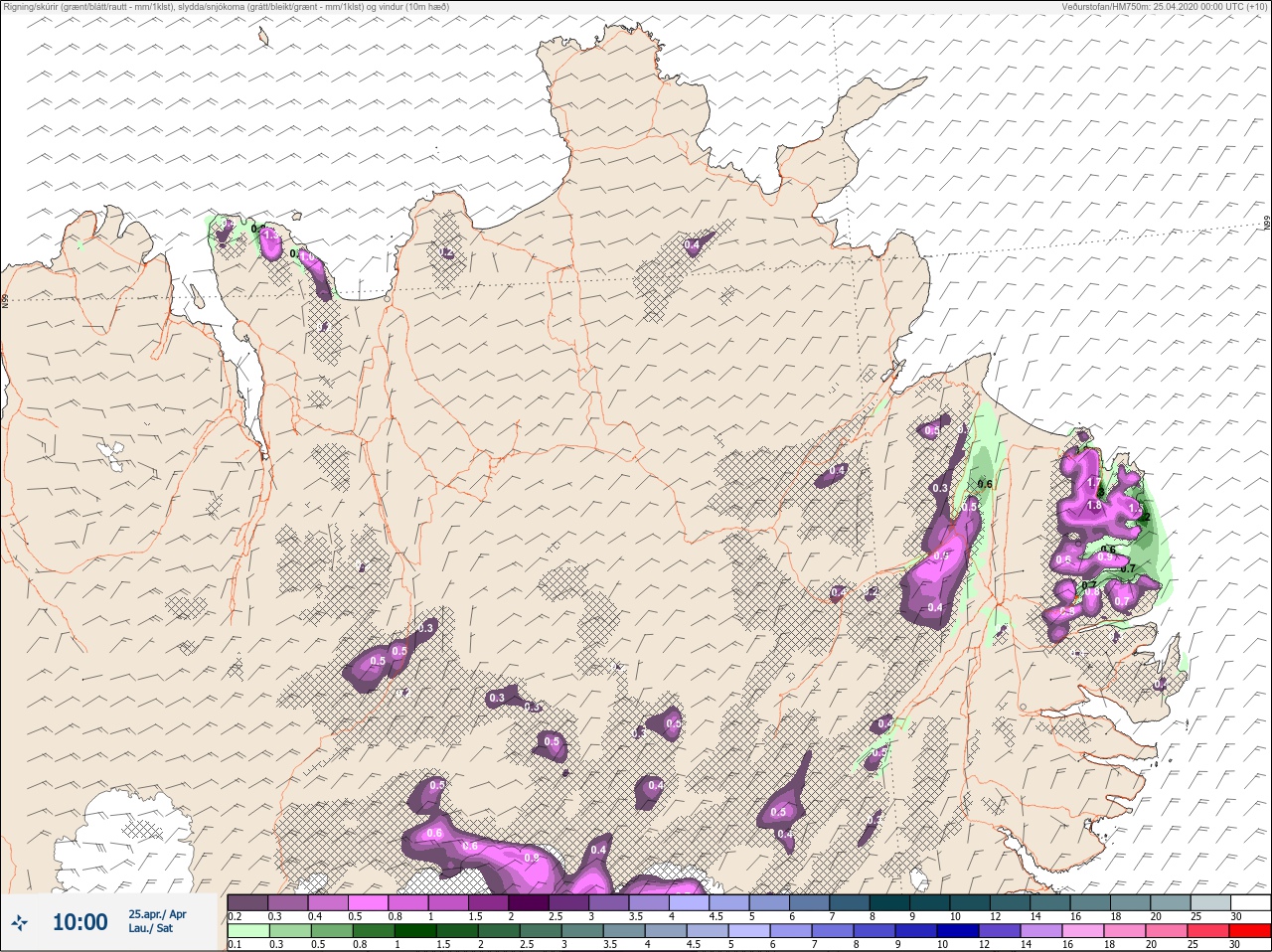Click the compass star icon beside 10:00
Viewport: 1272px width, 952px height.
coord(20,922)
